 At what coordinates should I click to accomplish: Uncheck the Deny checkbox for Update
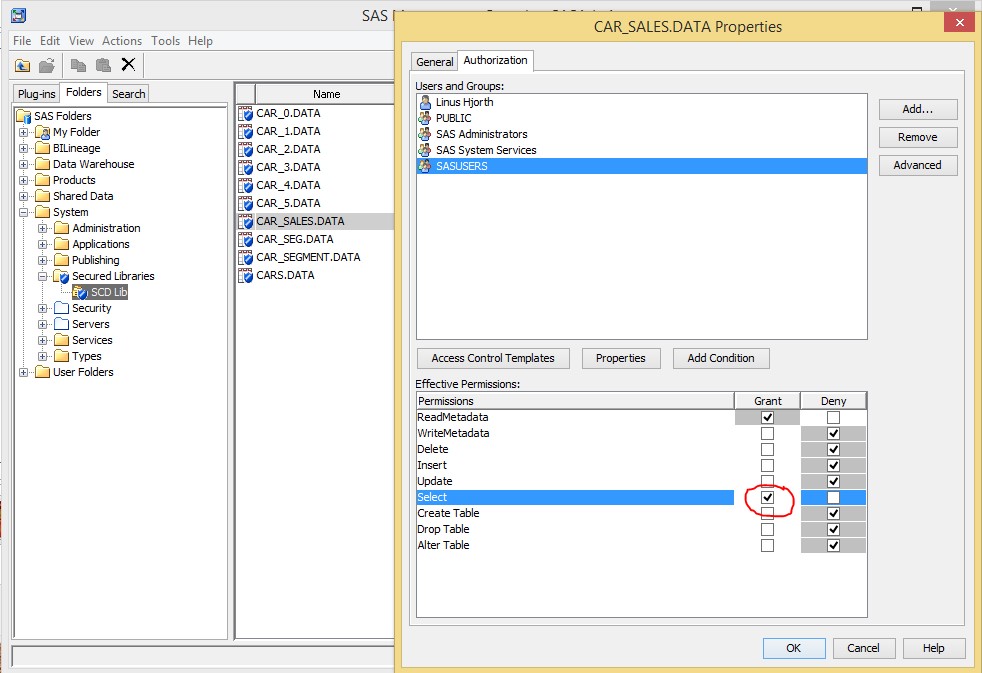833,481
